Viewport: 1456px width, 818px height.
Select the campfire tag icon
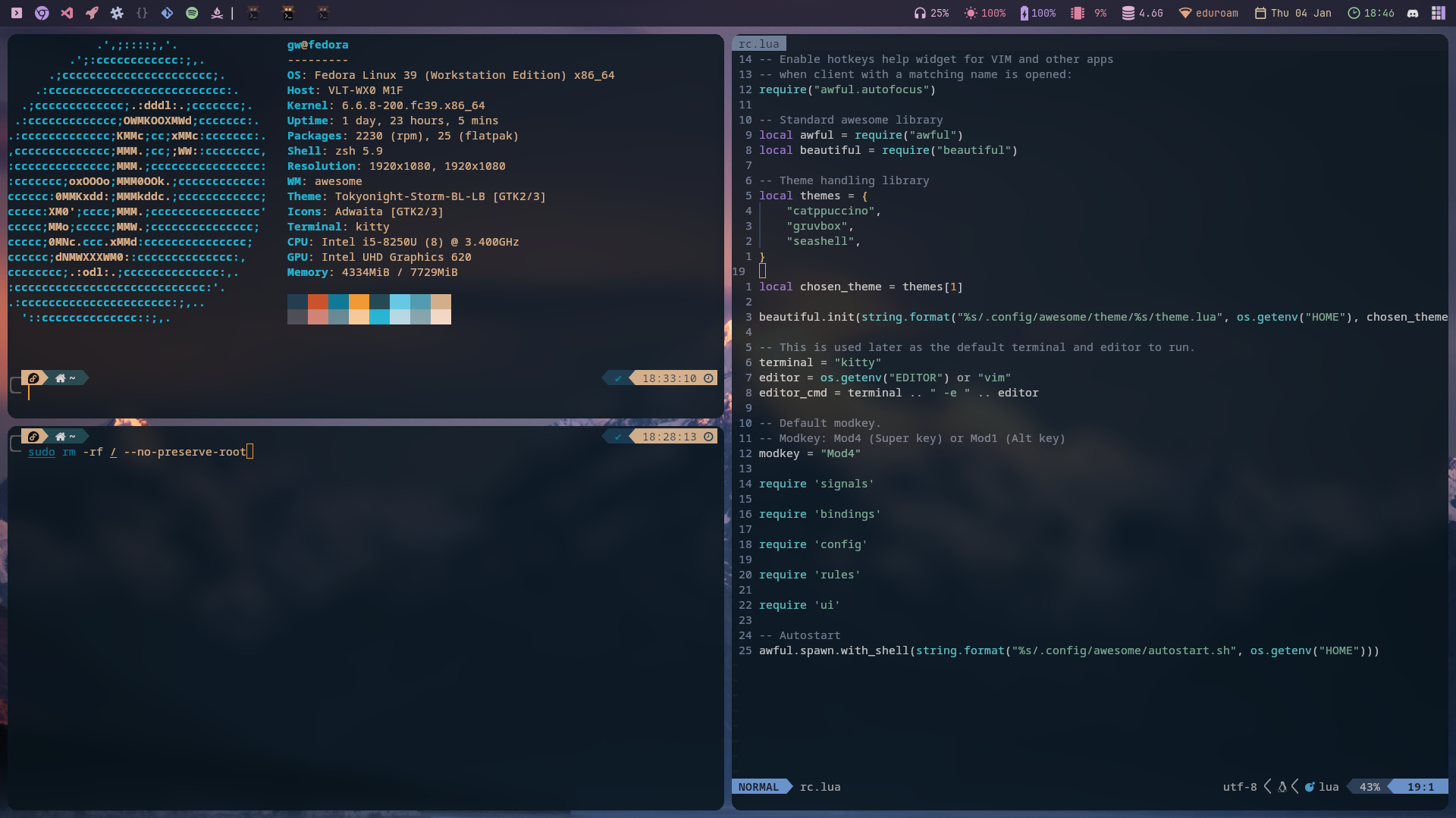217,13
